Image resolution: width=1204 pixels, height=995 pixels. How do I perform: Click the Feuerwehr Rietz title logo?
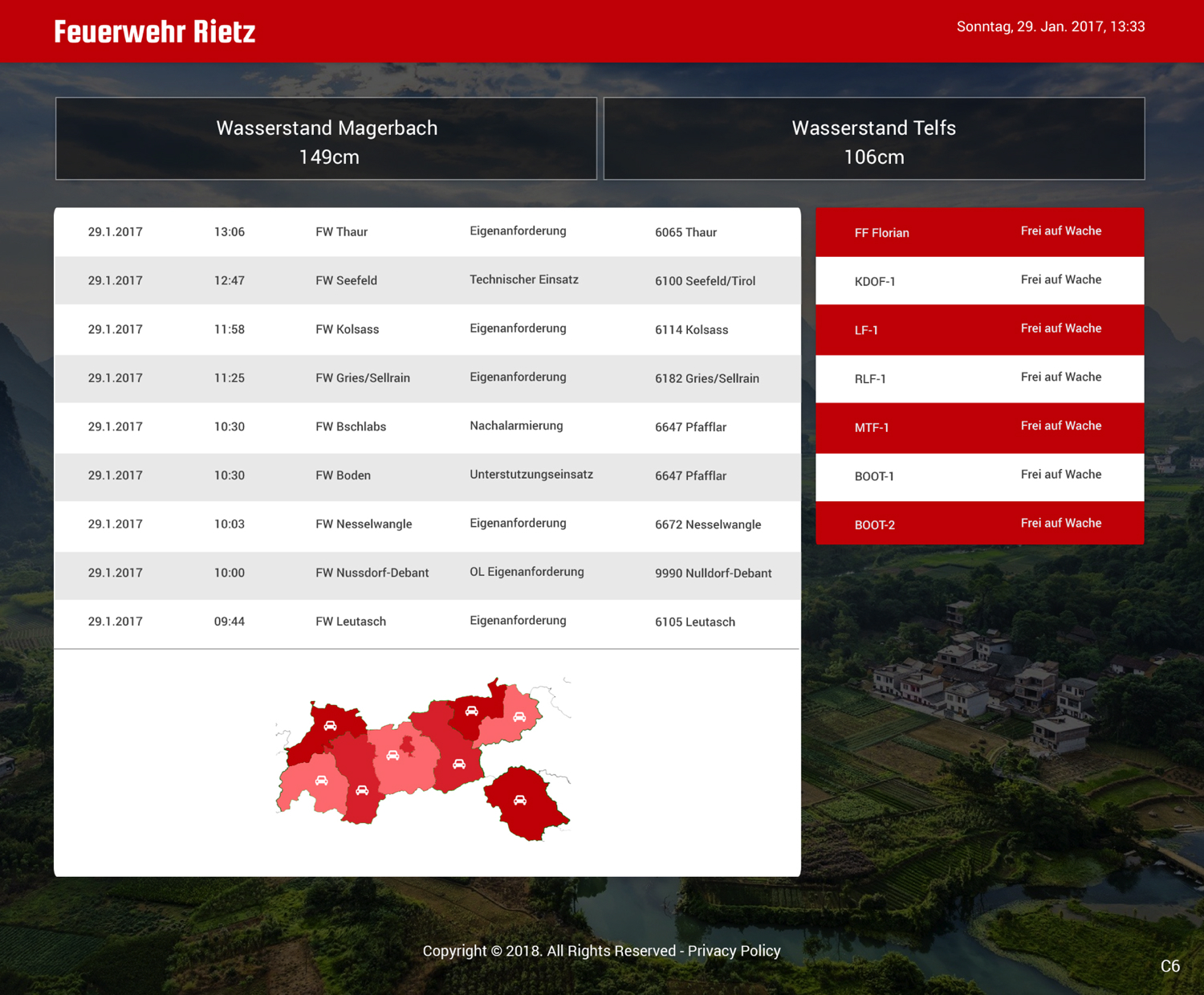coord(155,32)
